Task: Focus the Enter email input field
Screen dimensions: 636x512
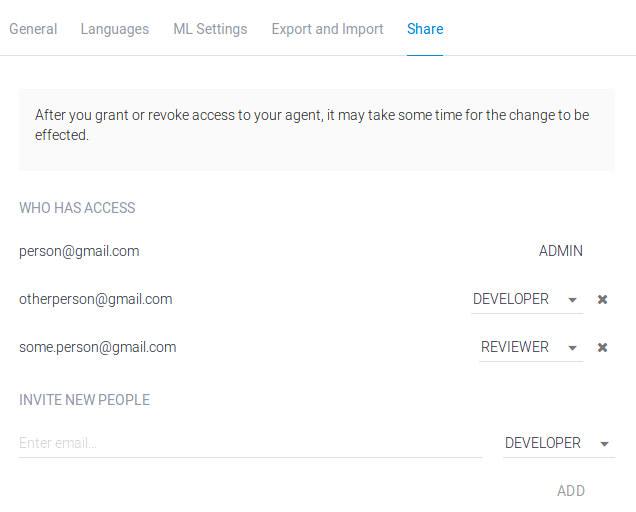Action: click(x=251, y=443)
